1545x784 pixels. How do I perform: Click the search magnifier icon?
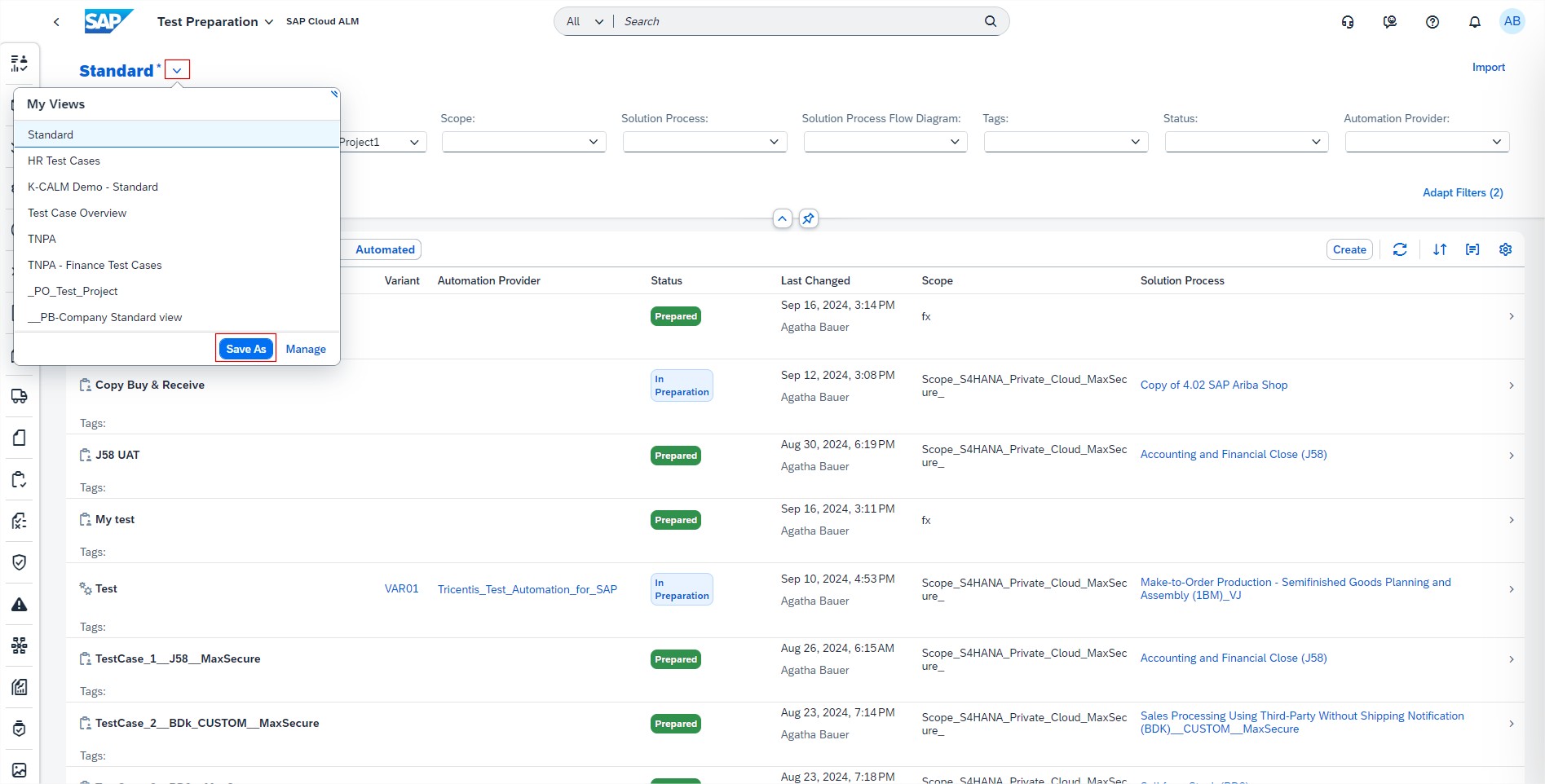(x=990, y=21)
